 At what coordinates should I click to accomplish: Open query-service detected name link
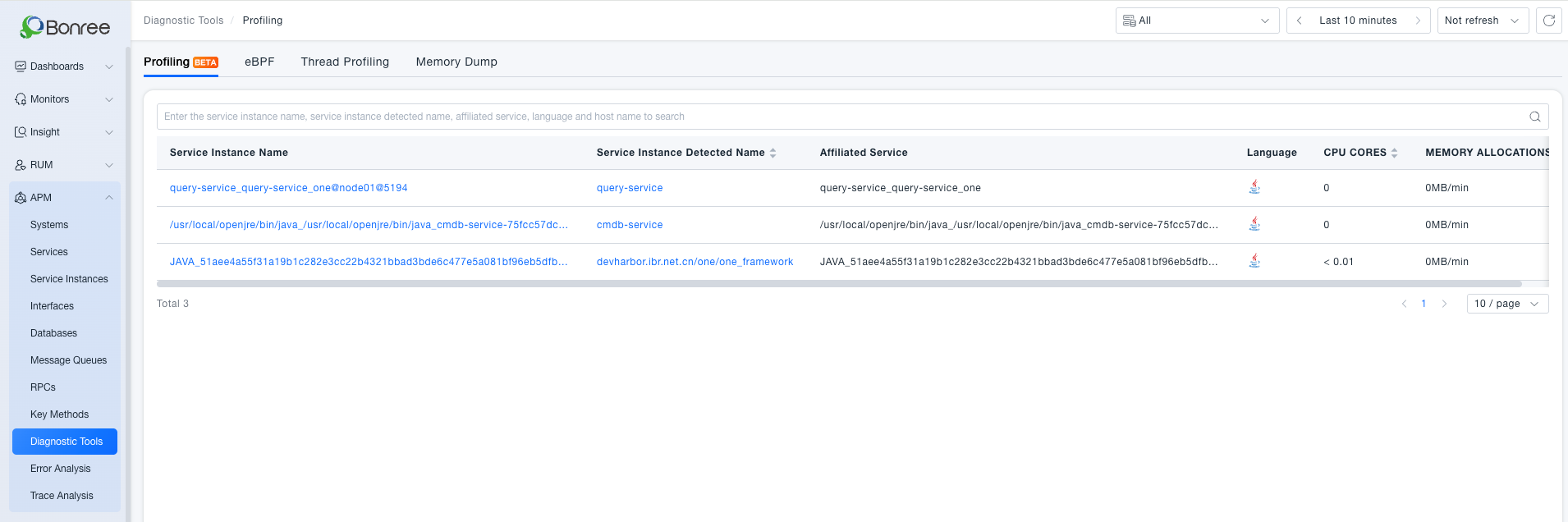[630, 188]
